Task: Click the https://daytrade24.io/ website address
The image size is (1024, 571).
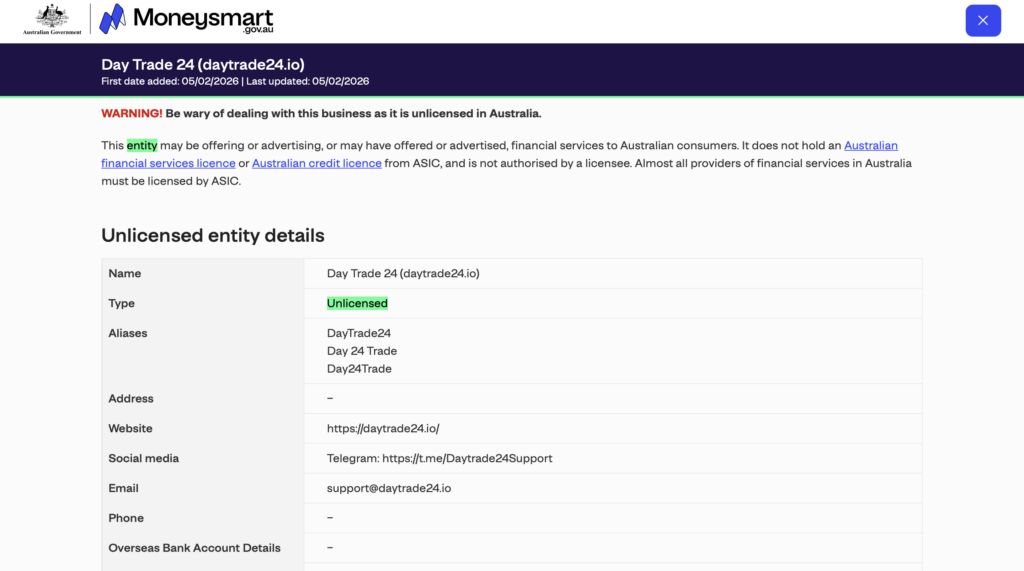Action: (x=383, y=429)
